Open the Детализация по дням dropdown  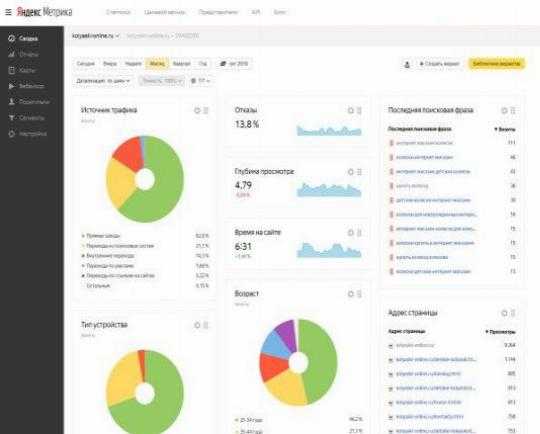pyautogui.click(x=103, y=81)
